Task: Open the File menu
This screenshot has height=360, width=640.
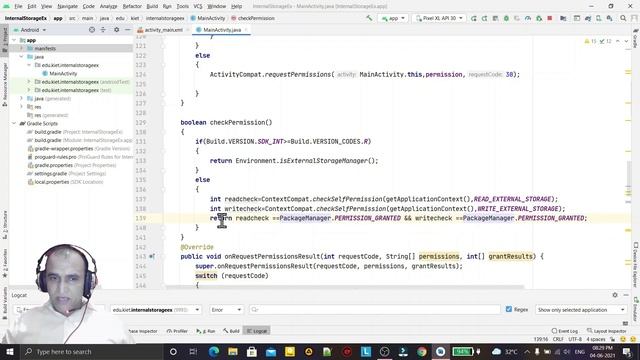Action: coord(18,6)
